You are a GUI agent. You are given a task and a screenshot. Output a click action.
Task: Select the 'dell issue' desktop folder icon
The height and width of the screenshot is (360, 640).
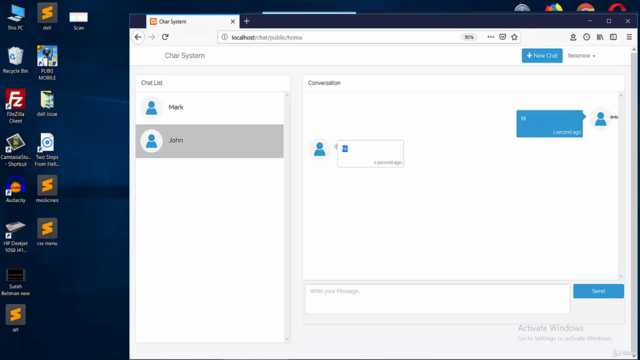point(47,103)
